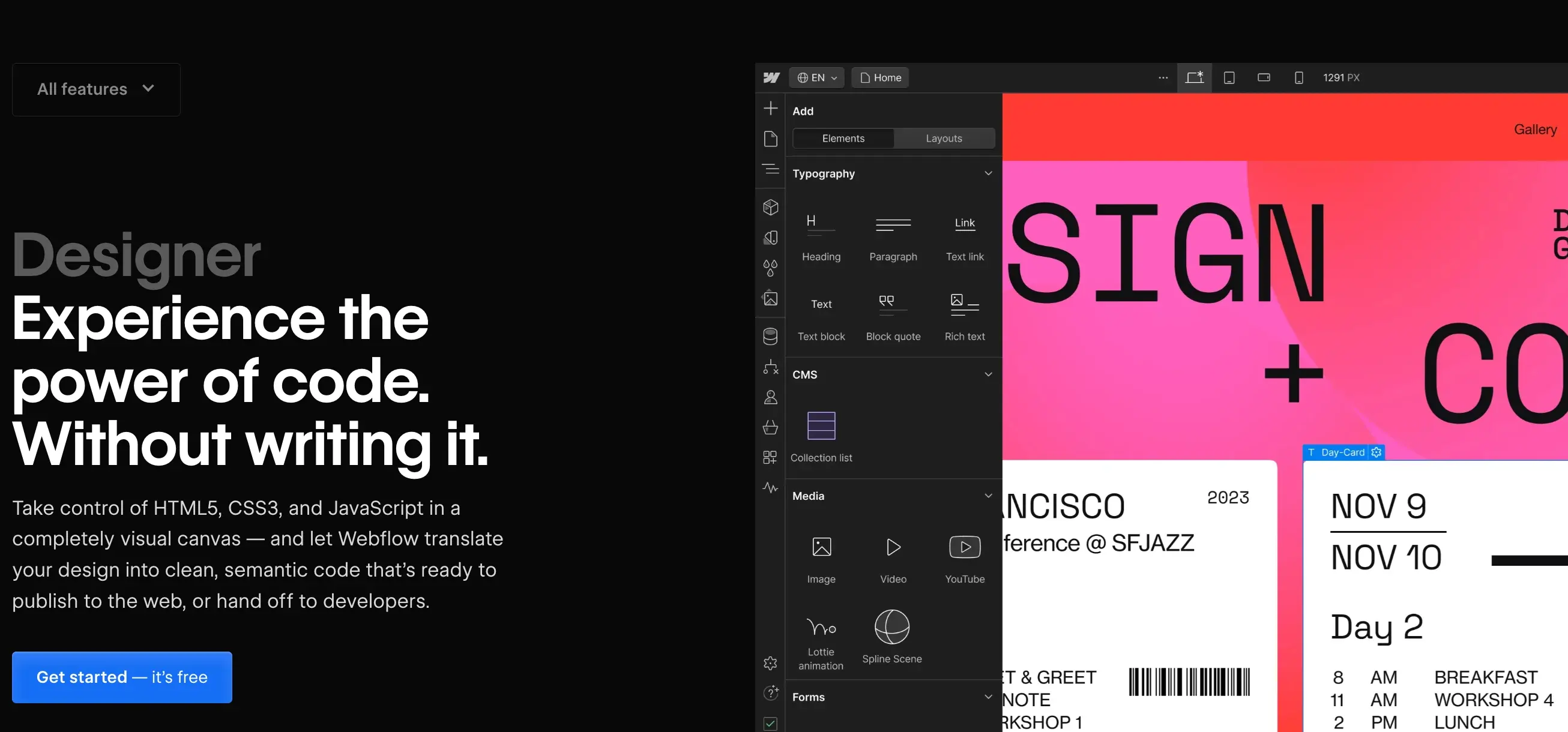Open the Ecommerce basket icon
This screenshot has height=732, width=1568.
pos(771,427)
